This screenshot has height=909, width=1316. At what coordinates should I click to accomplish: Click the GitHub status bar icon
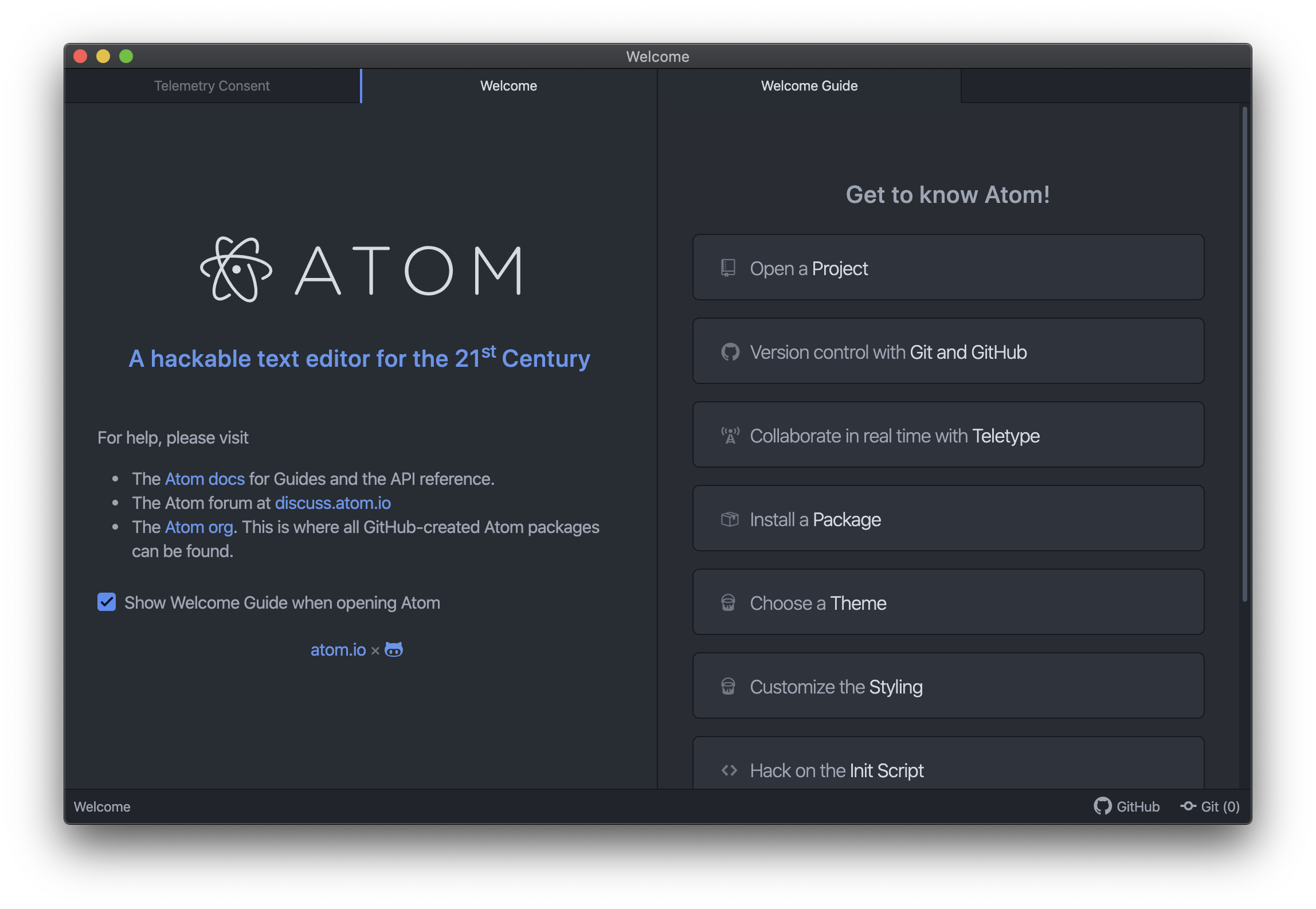(x=1102, y=806)
